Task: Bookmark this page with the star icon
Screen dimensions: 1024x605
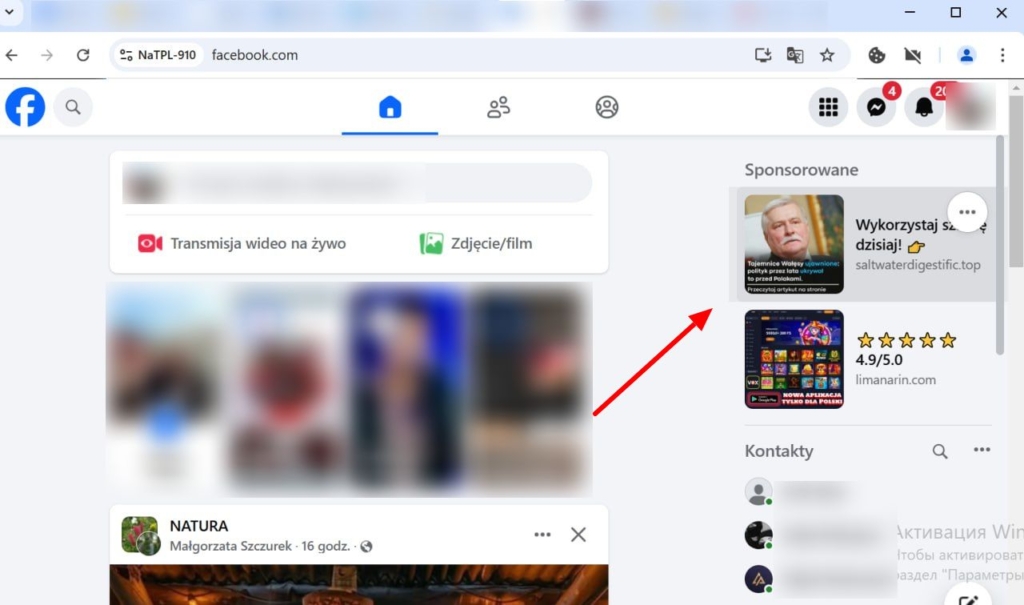Action: pyautogui.click(x=827, y=55)
